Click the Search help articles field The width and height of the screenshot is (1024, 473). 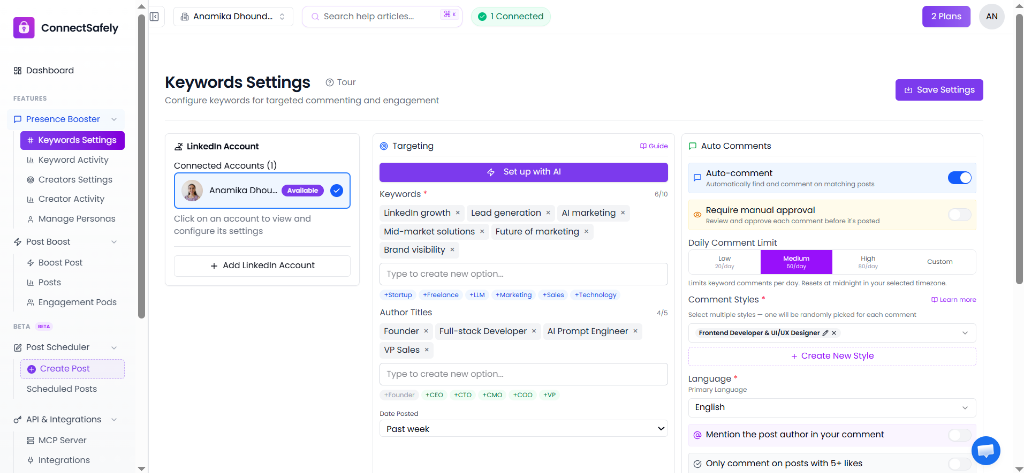(x=382, y=16)
